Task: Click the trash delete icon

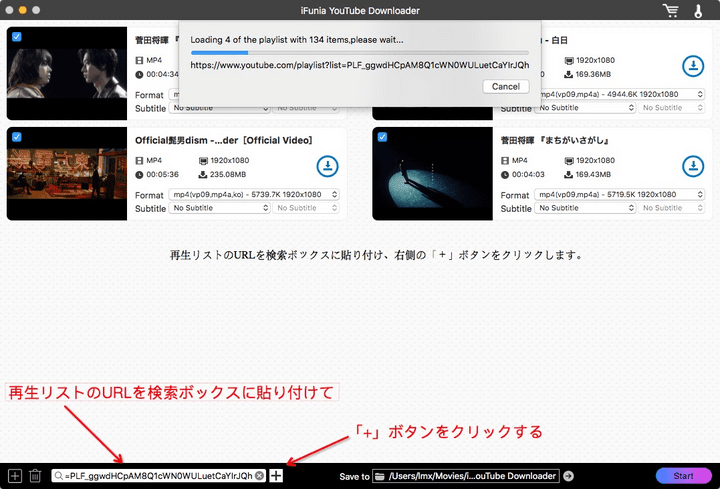Action: point(35,476)
